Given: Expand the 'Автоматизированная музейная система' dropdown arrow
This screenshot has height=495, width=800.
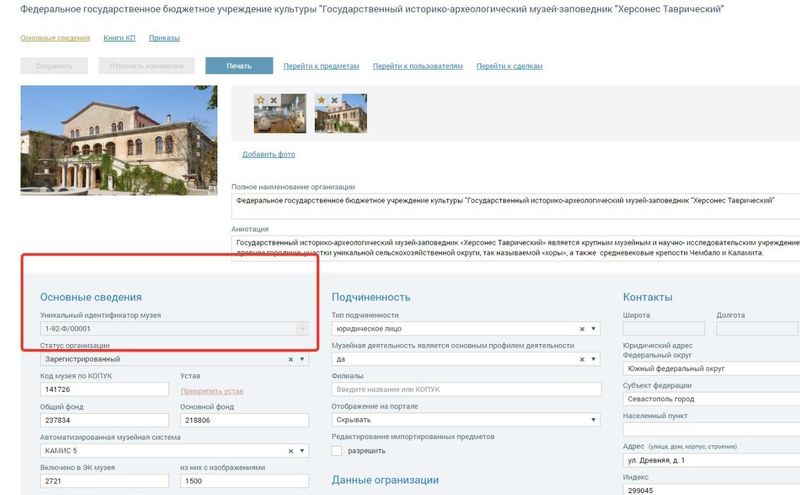Looking at the screenshot, I should click(x=304, y=451).
